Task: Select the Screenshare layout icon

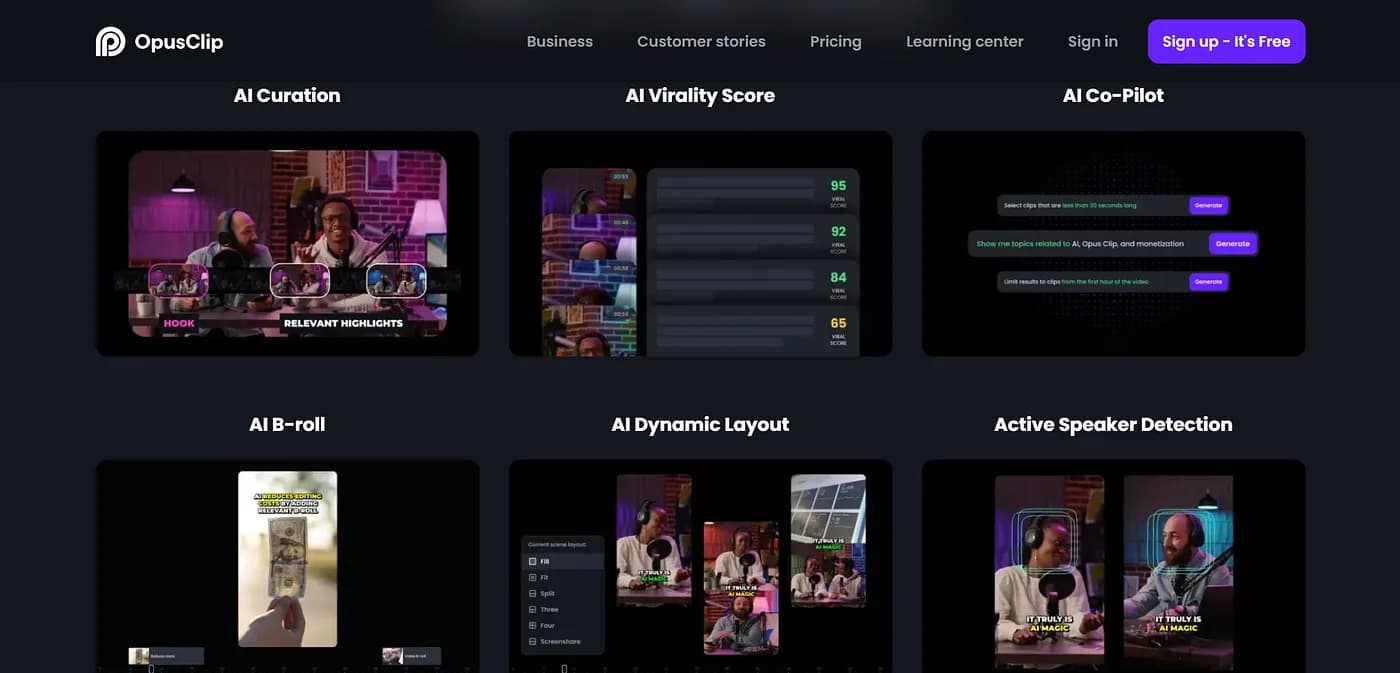Action: pos(532,642)
